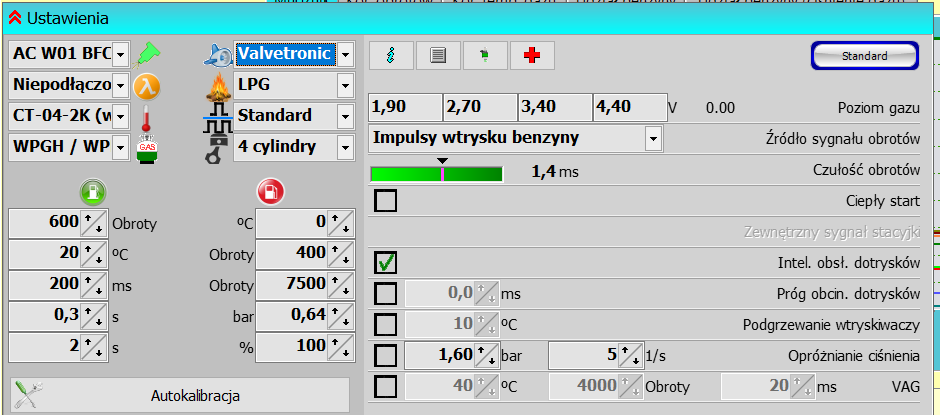Click the orange lambda probe icon
Screen dimensions: 940x415
tap(147, 85)
